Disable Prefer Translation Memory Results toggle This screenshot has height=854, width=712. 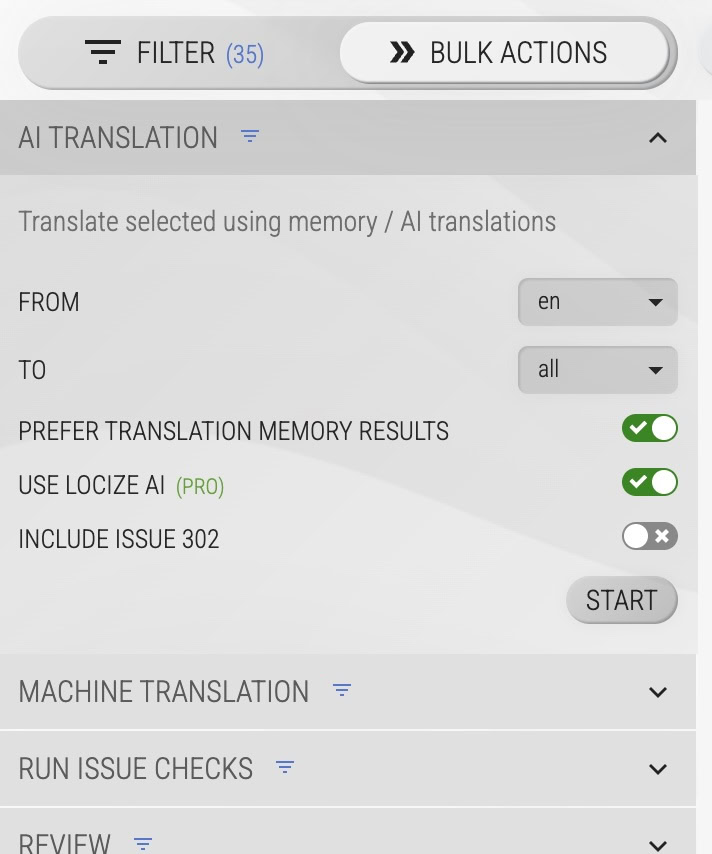[x=649, y=429]
